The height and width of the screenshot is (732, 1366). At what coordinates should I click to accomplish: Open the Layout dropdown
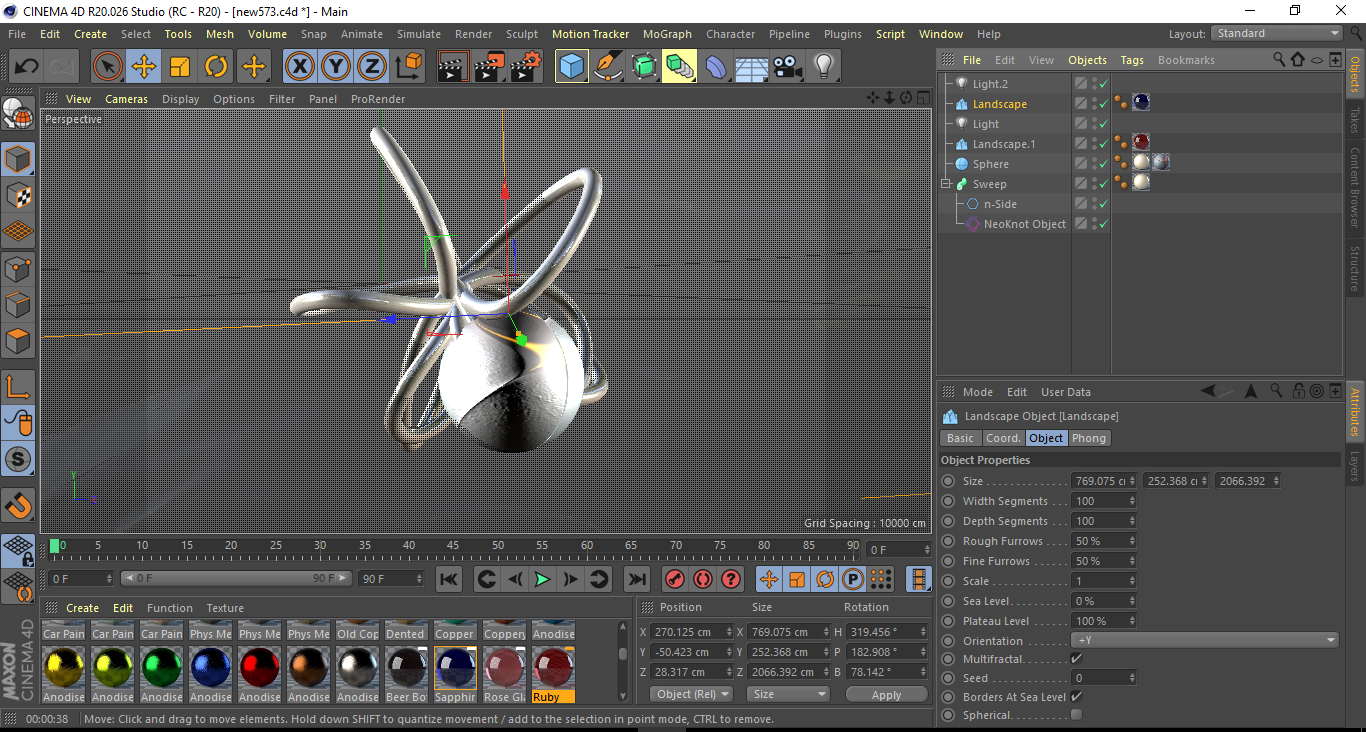click(x=1276, y=34)
